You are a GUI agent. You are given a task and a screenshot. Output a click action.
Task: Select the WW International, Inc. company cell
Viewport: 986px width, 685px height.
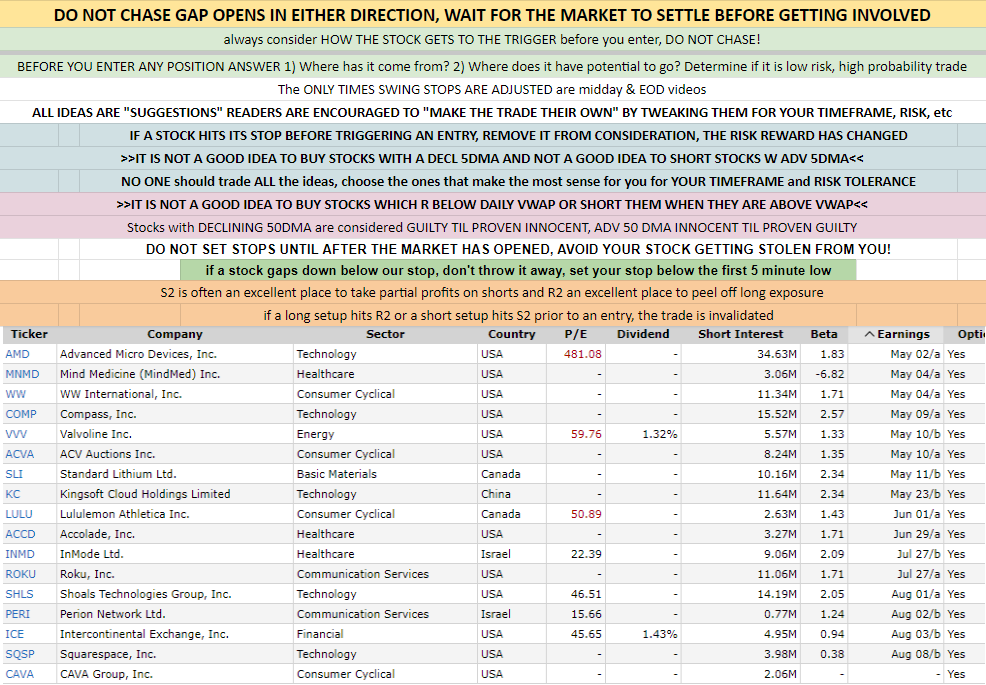[175, 394]
